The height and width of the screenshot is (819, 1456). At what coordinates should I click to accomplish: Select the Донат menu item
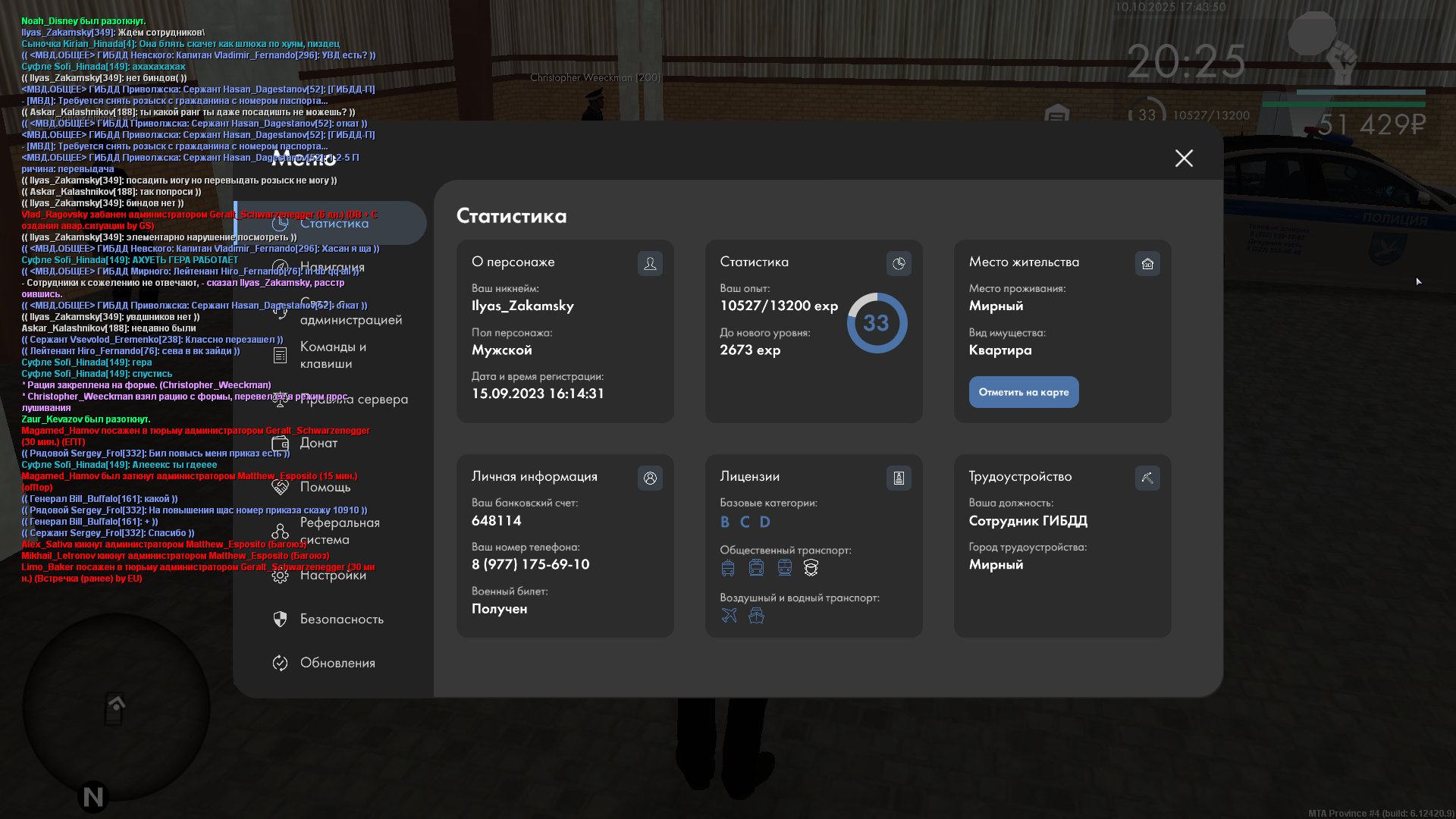[318, 443]
